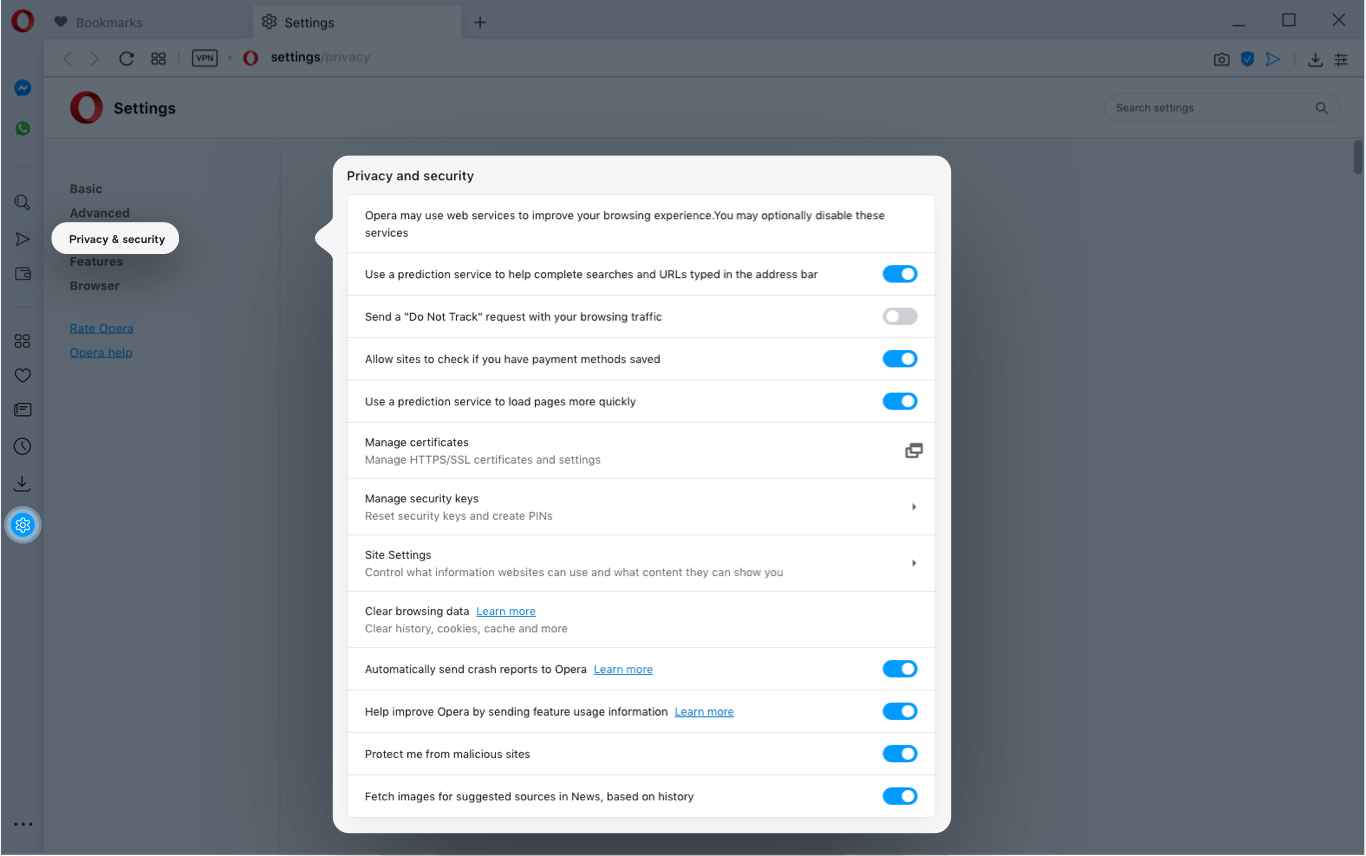The width and height of the screenshot is (1366, 856).
Task: Open WhatsApp from the sidebar
Action: point(22,129)
